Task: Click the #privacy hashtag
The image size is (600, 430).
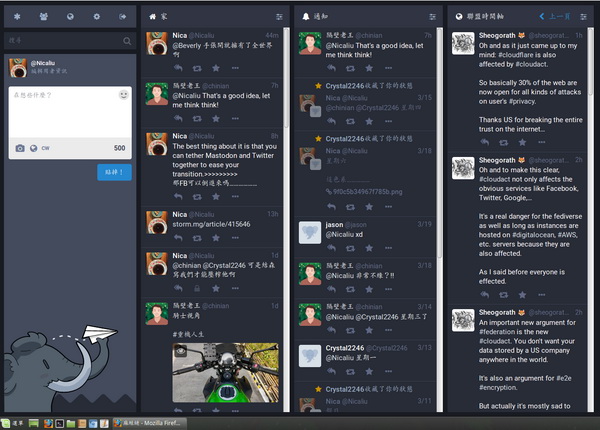Action: [522, 101]
